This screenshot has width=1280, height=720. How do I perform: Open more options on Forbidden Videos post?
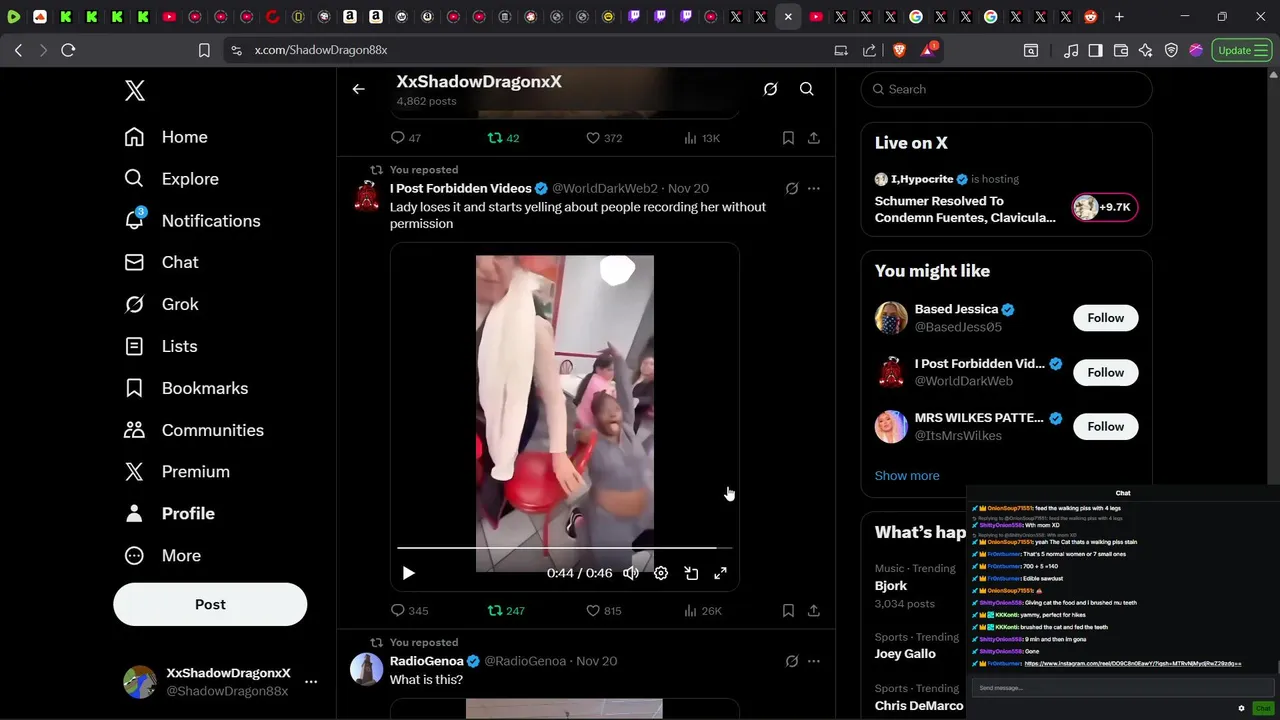point(814,188)
